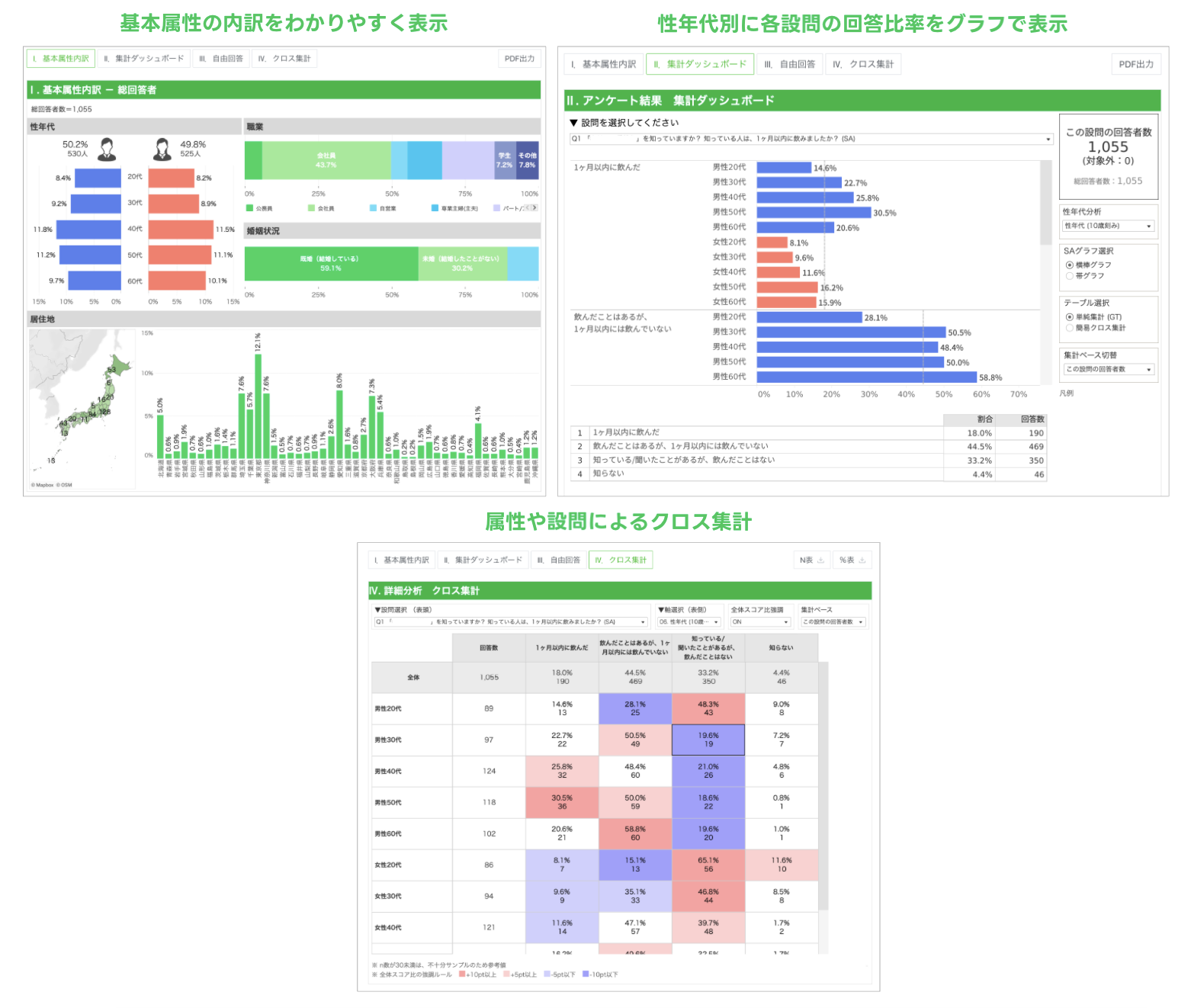Click the male respondent silhouette icon

coord(107,149)
